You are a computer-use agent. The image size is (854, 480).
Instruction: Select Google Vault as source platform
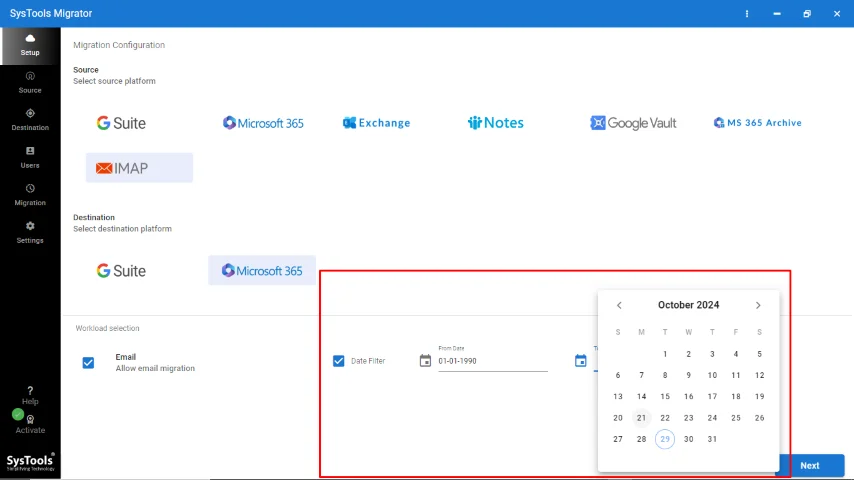633,123
